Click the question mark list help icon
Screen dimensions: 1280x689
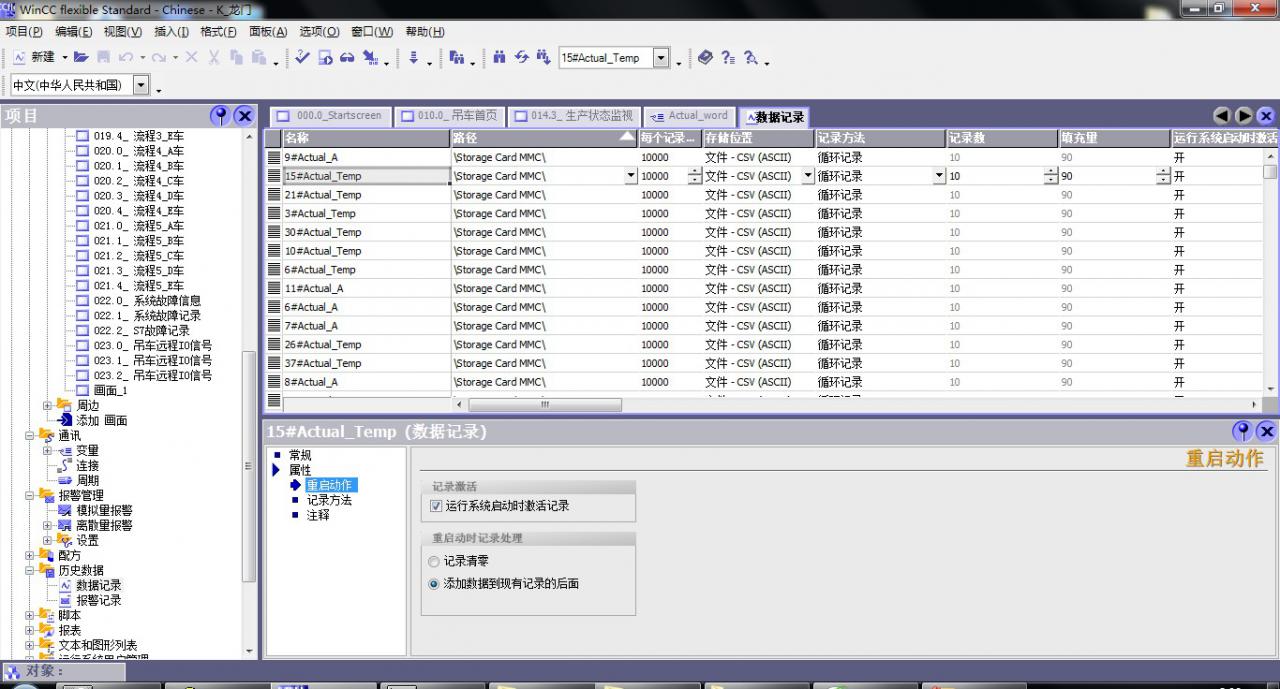pyautogui.click(x=728, y=58)
